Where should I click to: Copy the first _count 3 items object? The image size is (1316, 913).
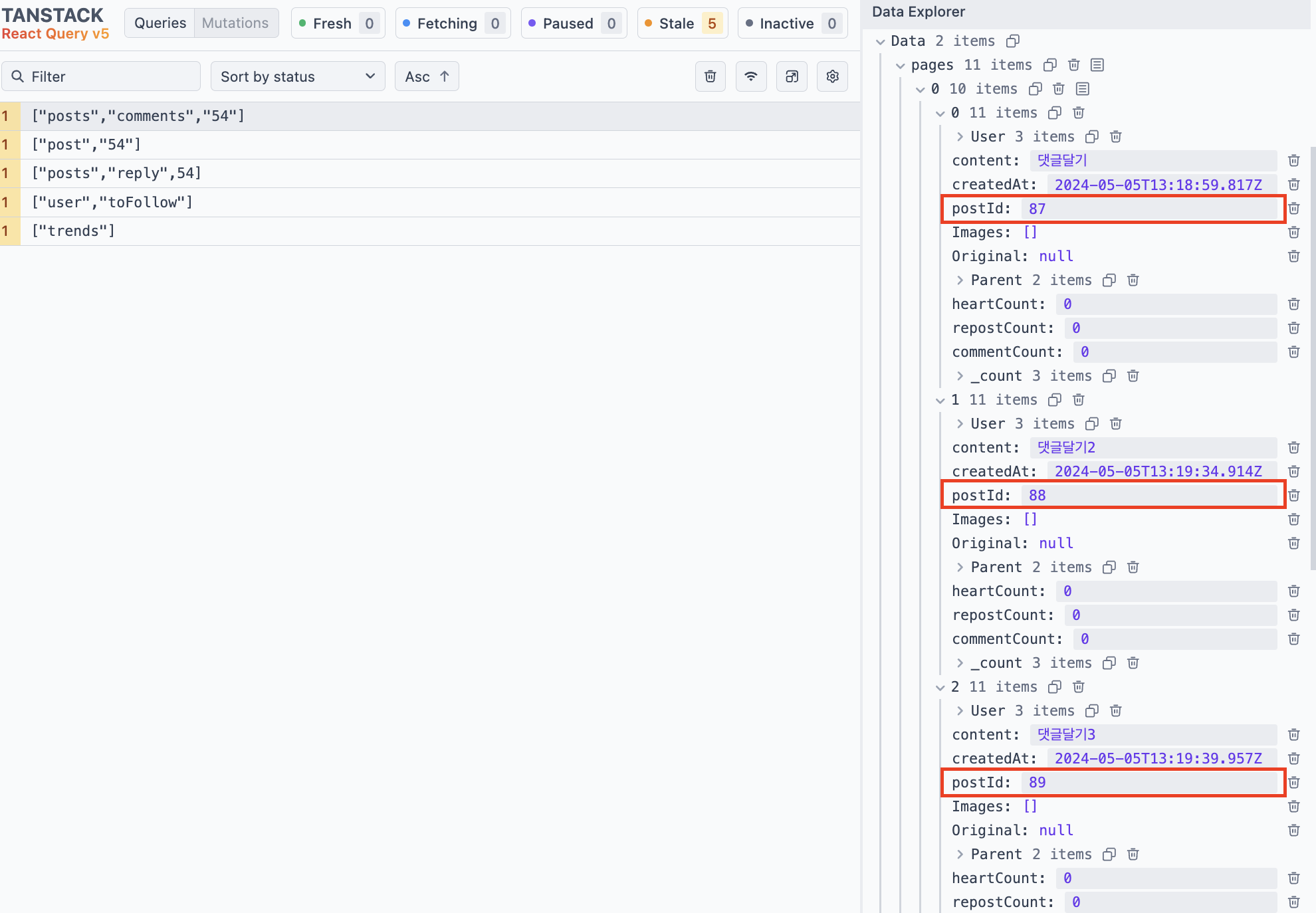tap(1109, 376)
